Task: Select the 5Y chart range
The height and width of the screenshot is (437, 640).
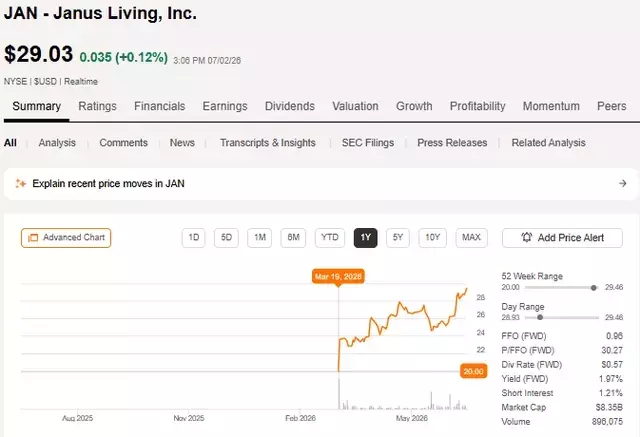Action: click(x=398, y=237)
